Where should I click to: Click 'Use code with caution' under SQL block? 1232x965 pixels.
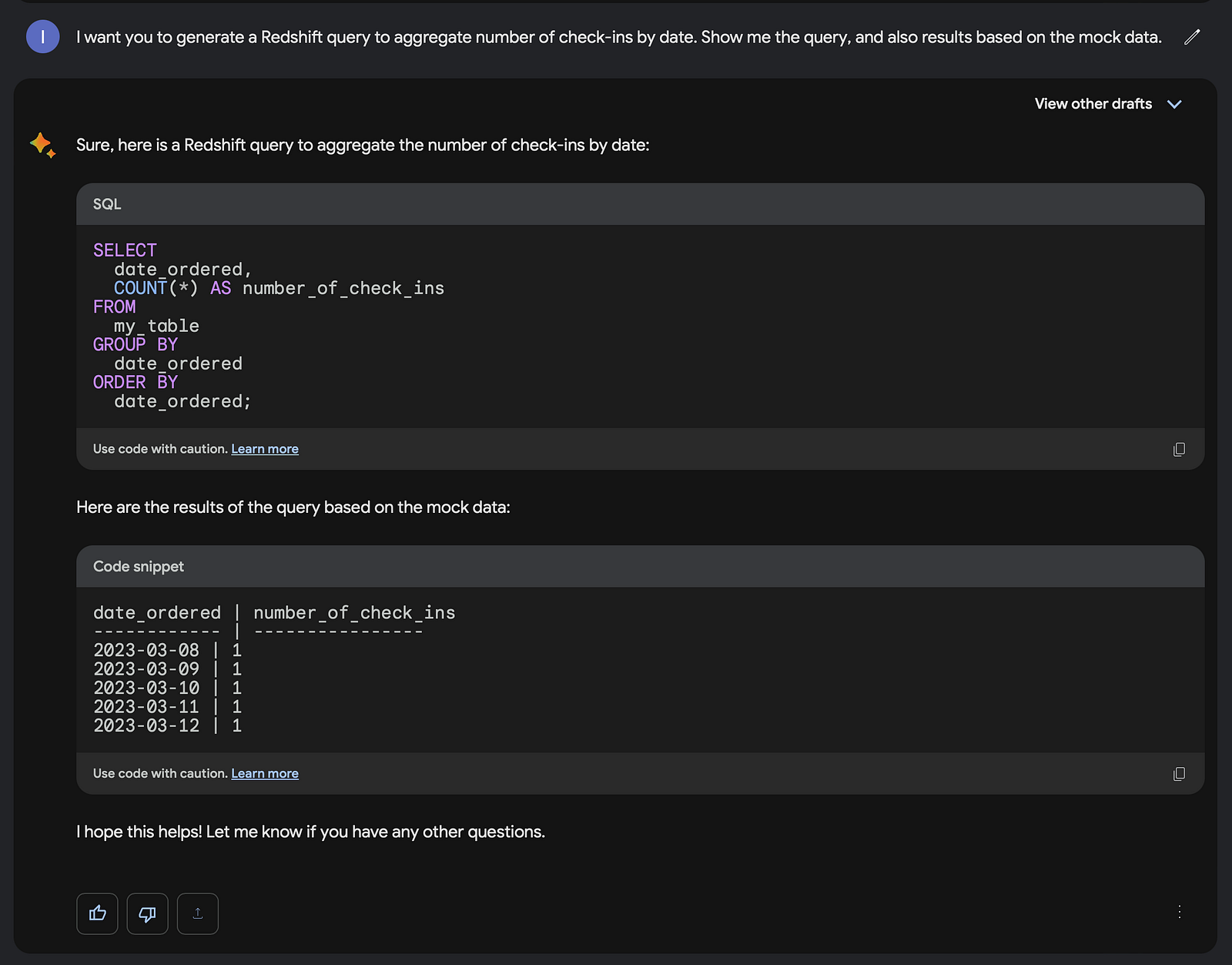160,449
